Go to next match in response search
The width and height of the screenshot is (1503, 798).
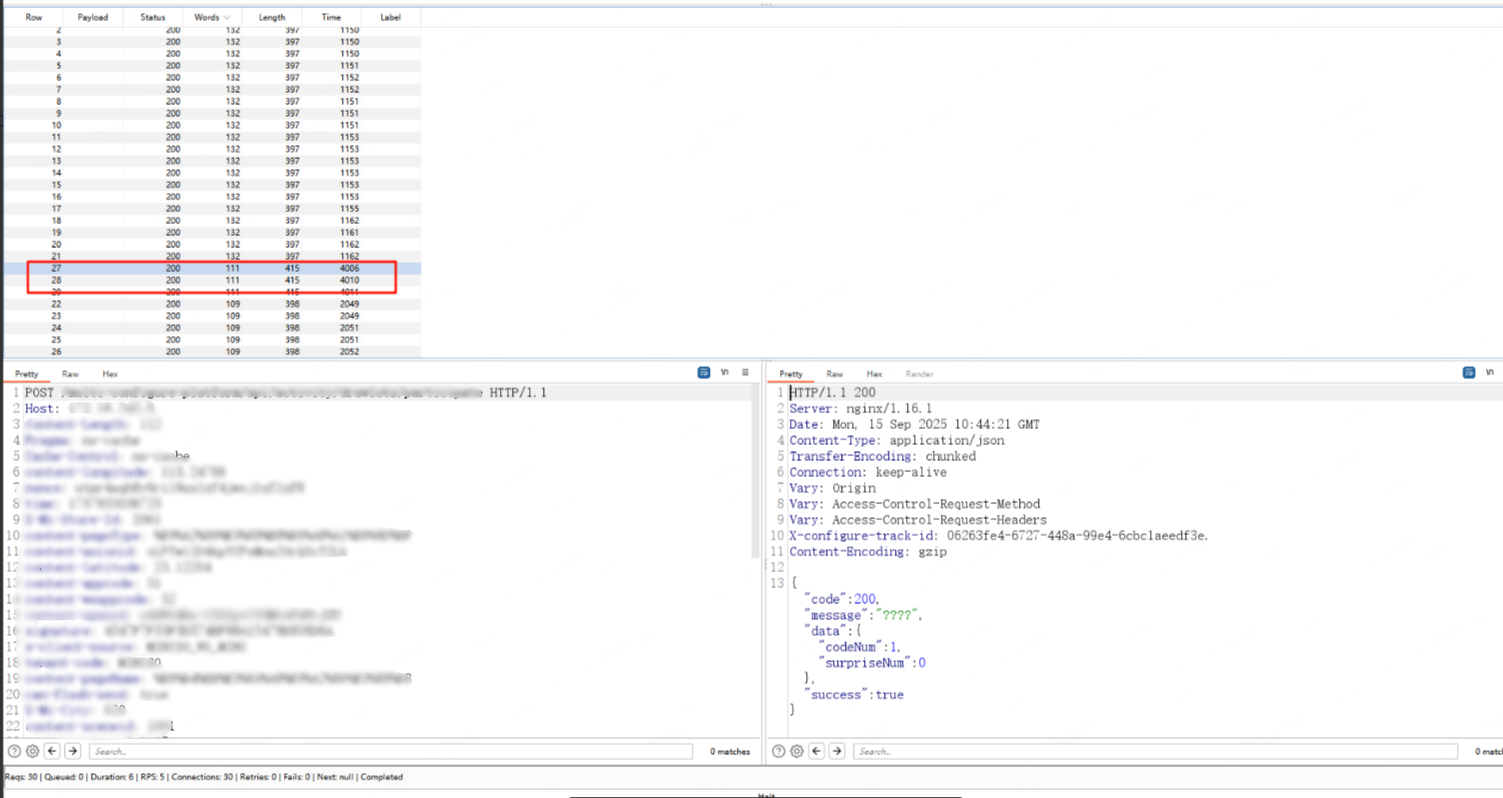click(837, 751)
